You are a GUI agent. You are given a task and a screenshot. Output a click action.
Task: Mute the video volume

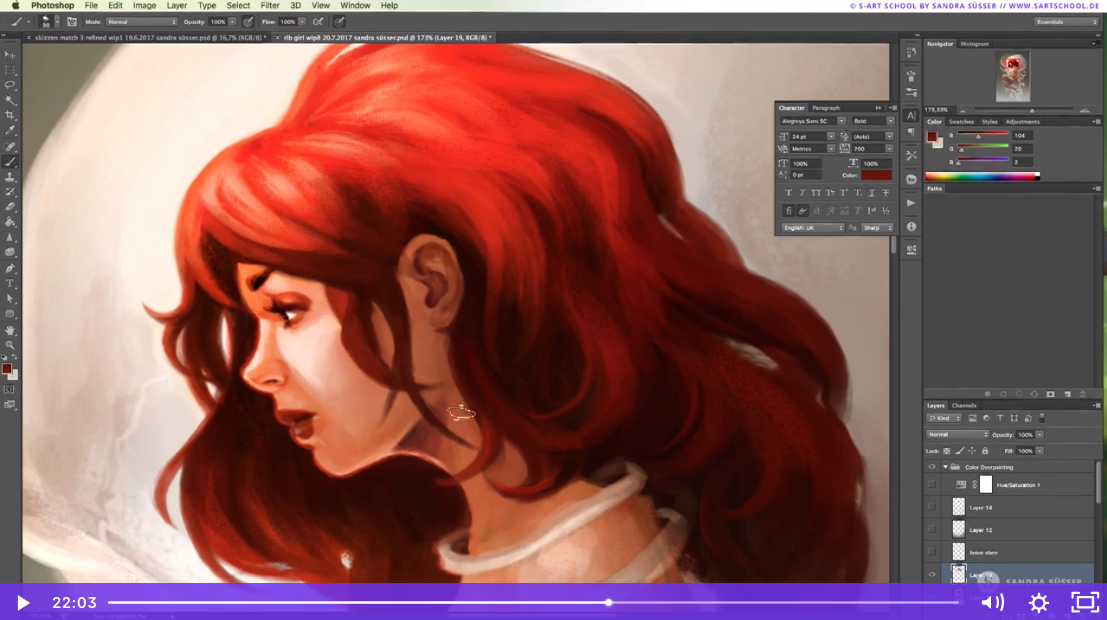tap(993, 602)
